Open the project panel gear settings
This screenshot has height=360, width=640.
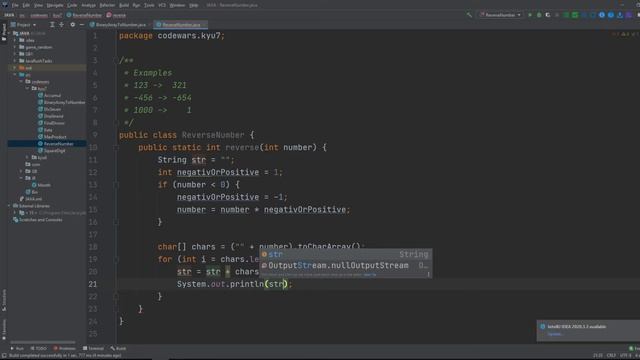click(73, 24)
